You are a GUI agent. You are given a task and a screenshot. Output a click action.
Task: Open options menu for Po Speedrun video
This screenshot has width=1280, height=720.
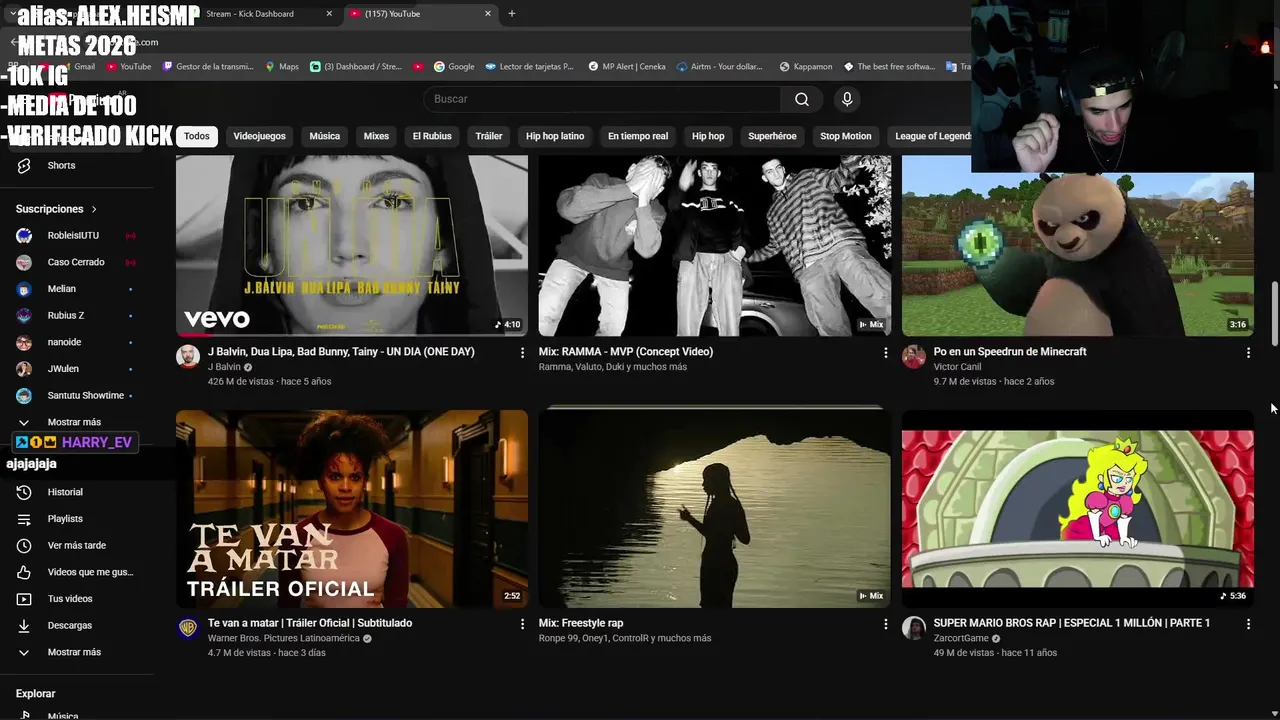[1248, 352]
